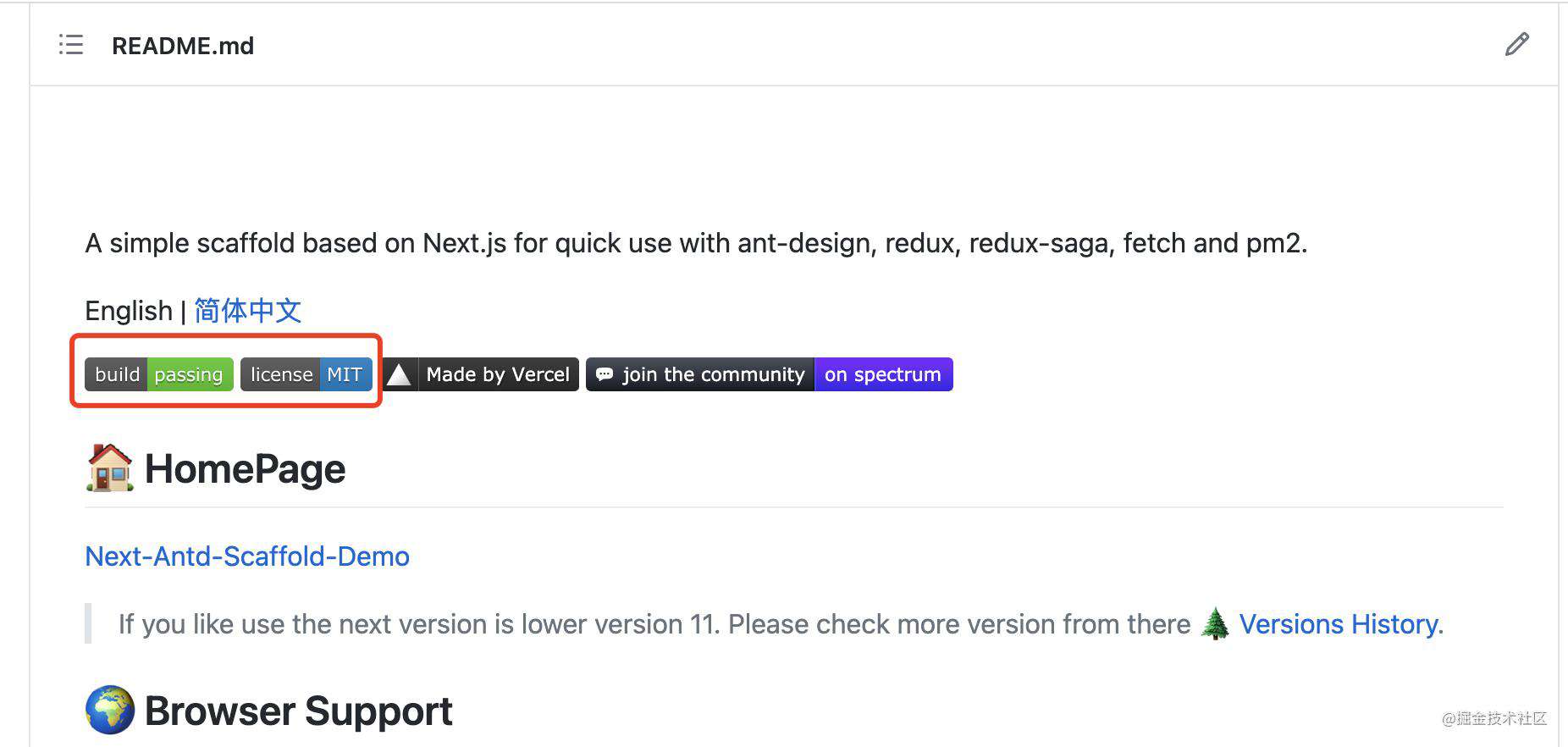Click the HomePage heading
This screenshot has height=747, width=1568.
(245, 469)
